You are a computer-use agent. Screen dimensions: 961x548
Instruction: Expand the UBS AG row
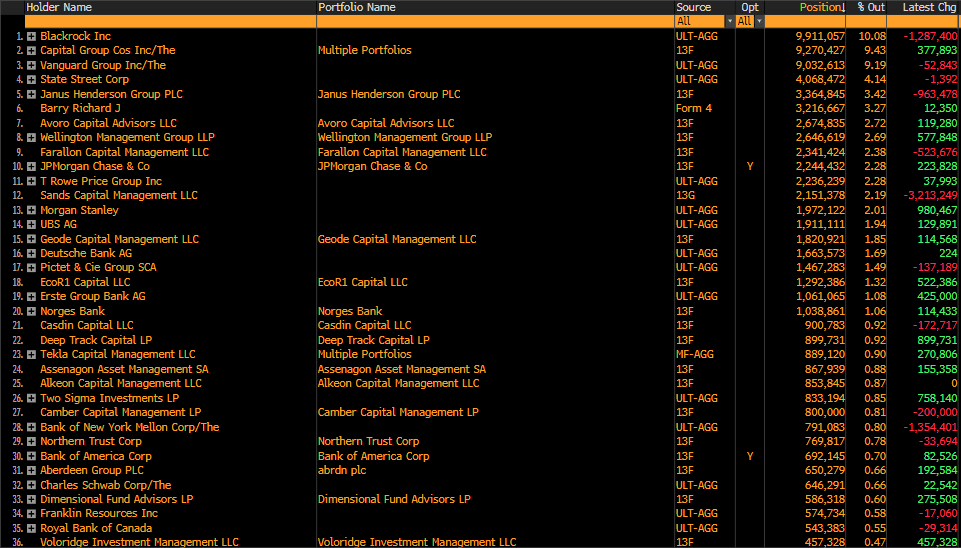point(32,225)
